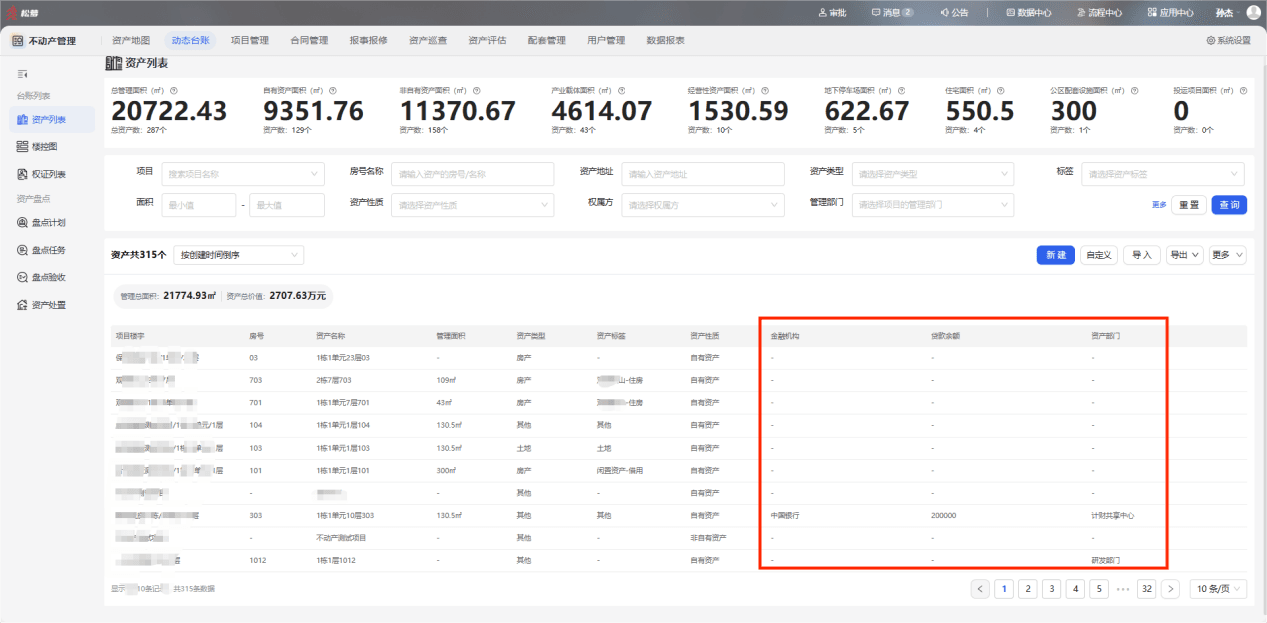Open 权证列表 in the sidebar
Viewport: 1267px width, 623px height.
41,174
